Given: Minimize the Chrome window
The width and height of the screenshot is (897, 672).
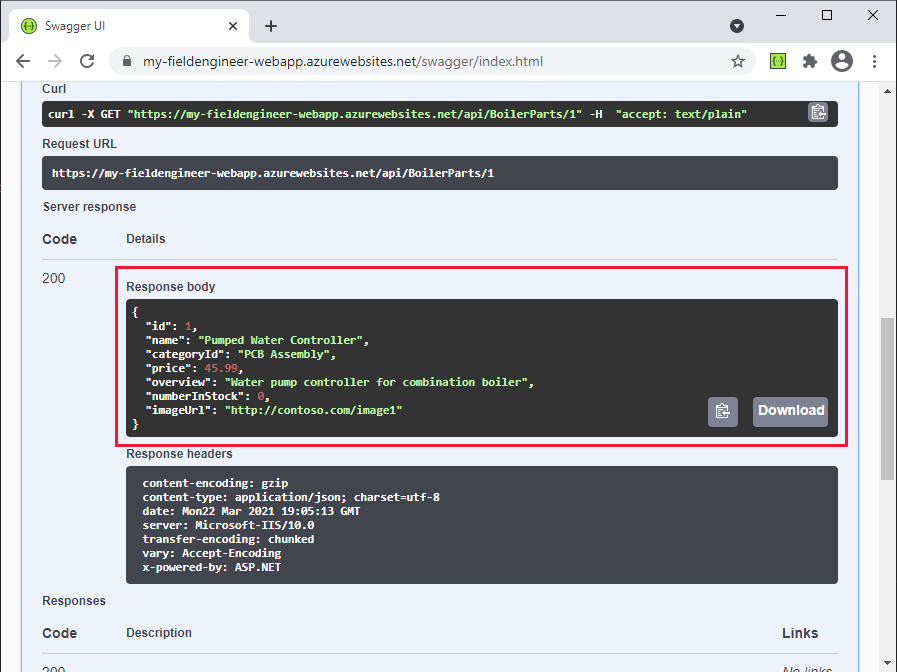Looking at the screenshot, I should [x=781, y=15].
